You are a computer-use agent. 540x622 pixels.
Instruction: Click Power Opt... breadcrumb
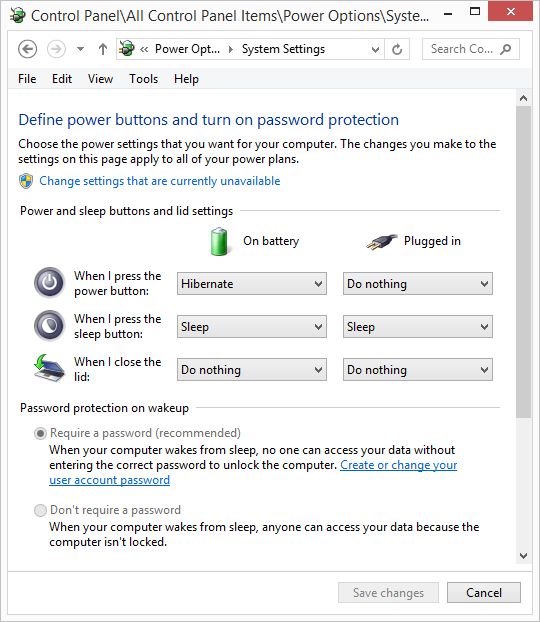[187, 49]
